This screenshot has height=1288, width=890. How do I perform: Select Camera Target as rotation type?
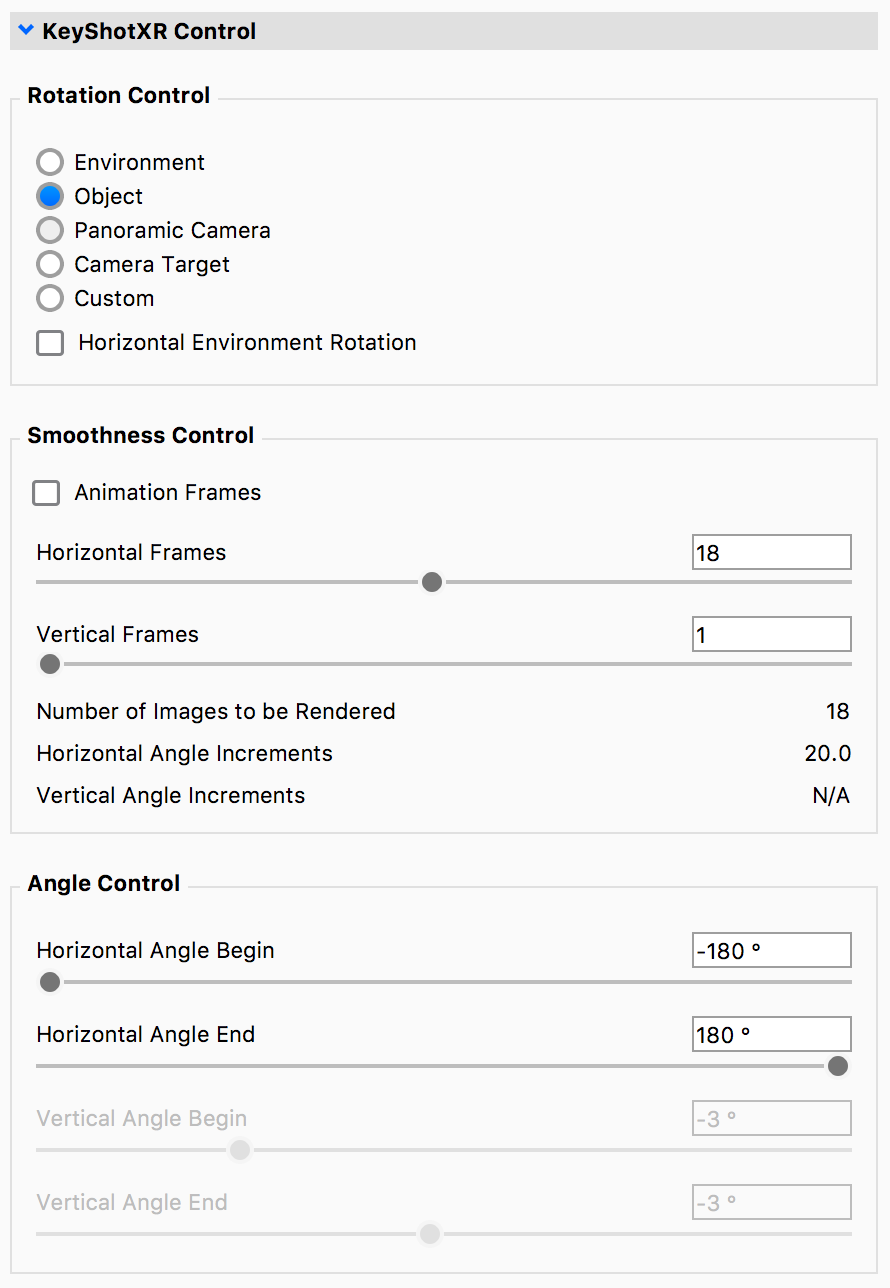pos(50,264)
